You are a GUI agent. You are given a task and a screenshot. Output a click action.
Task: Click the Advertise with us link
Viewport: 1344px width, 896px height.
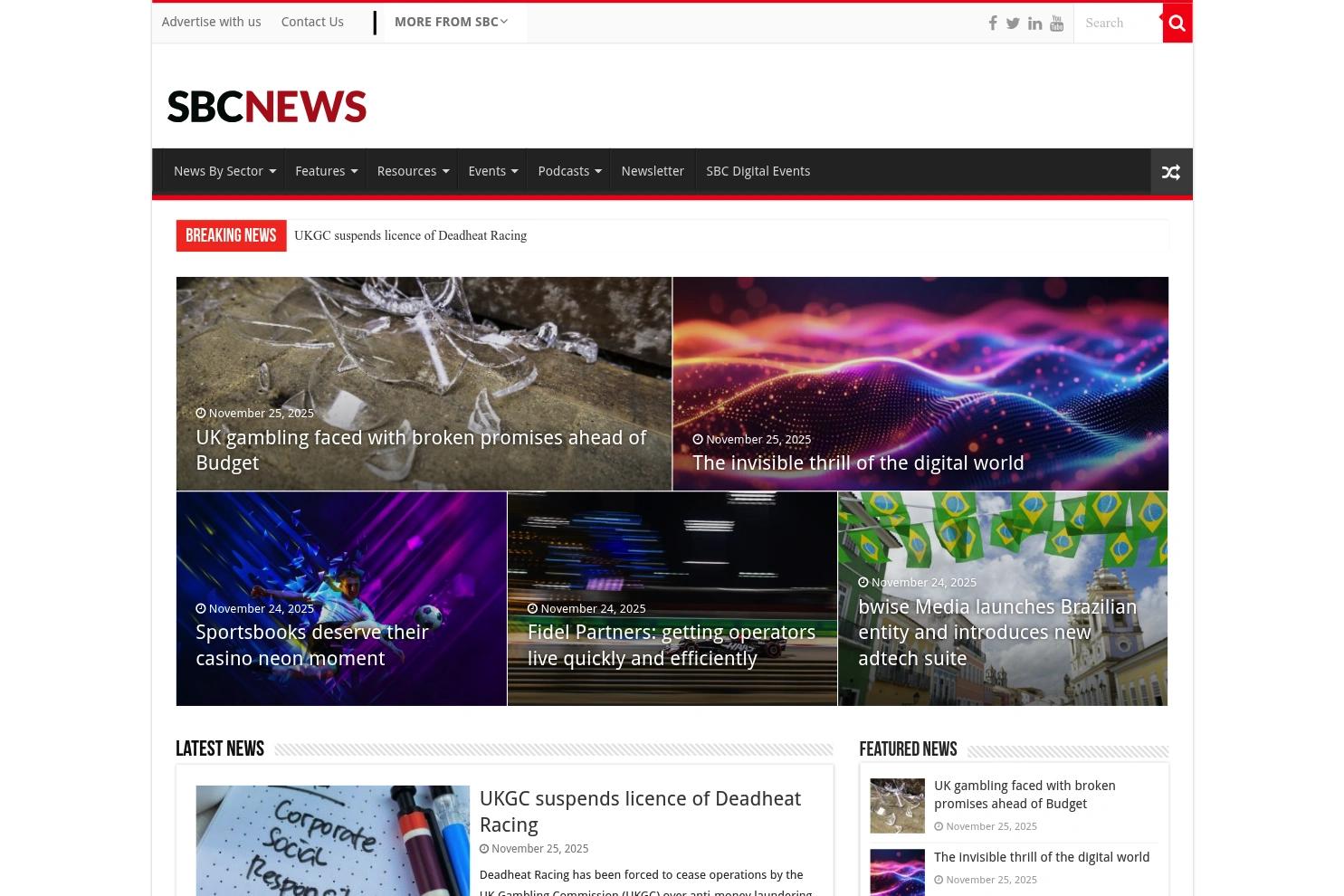211,22
